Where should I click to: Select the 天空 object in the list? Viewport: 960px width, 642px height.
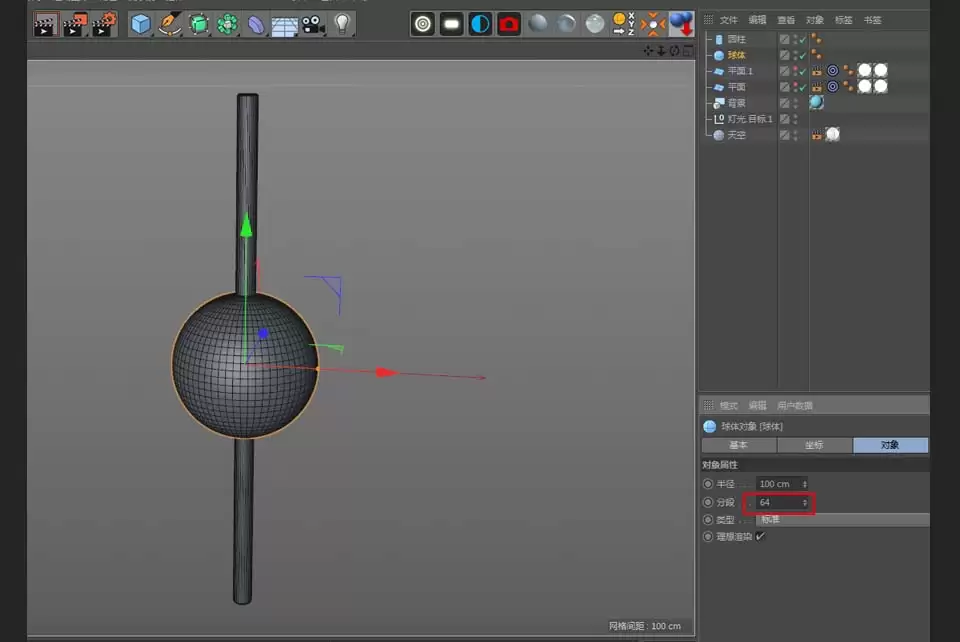pyautogui.click(x=737, y=134)
